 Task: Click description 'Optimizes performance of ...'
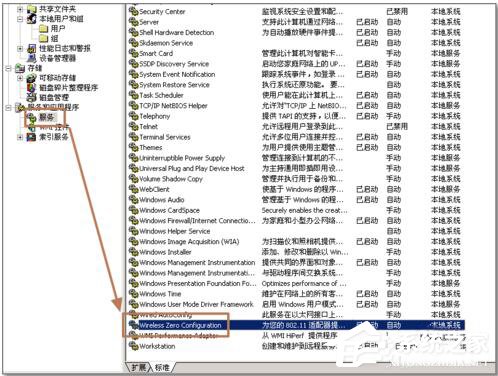click(x=304, y=283)
